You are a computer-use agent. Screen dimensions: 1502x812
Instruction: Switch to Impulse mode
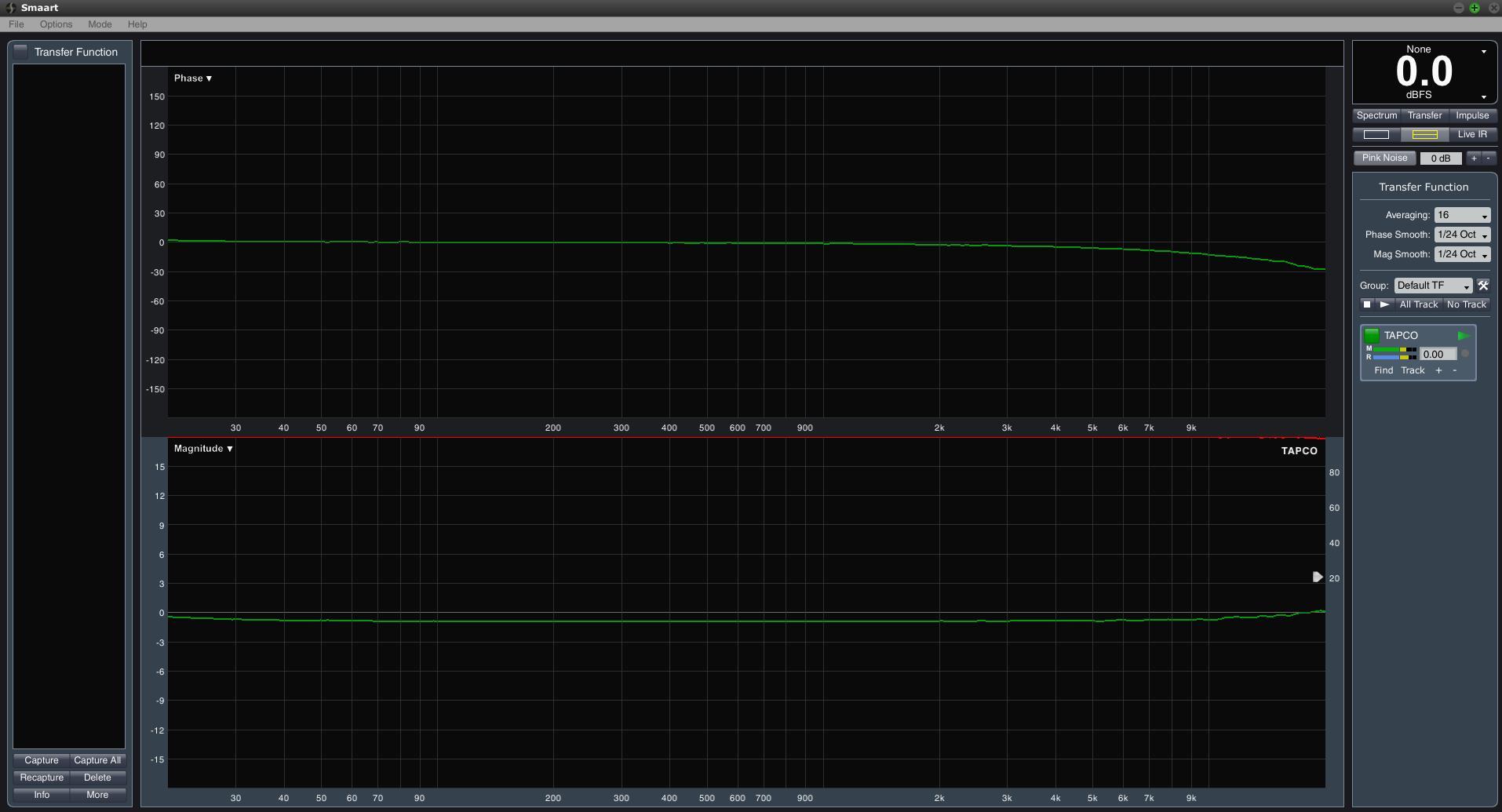point(1472,115)
